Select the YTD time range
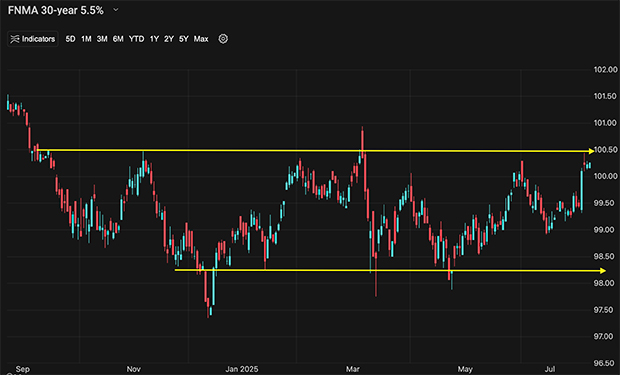This screenshot has height=375, width=620. 136,39
